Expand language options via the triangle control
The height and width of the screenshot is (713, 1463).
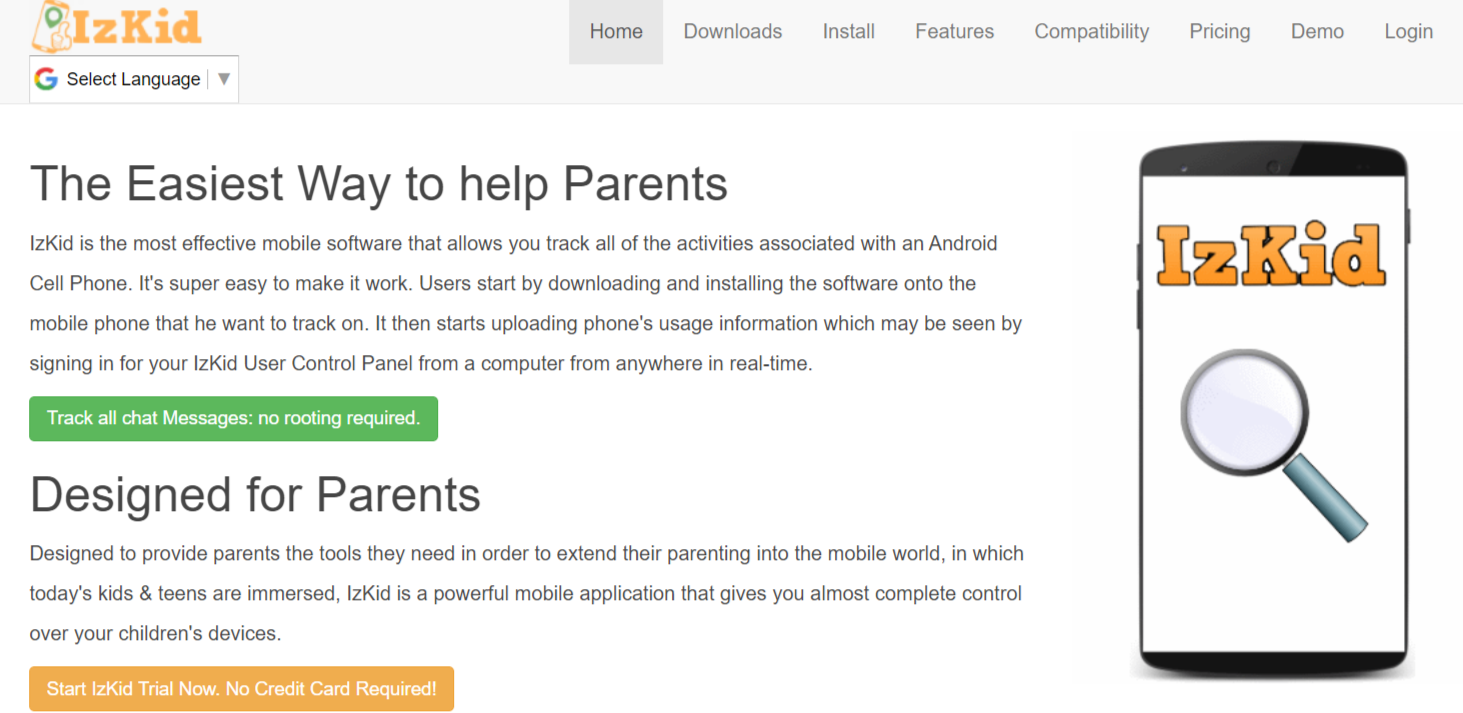pos(224,78)
